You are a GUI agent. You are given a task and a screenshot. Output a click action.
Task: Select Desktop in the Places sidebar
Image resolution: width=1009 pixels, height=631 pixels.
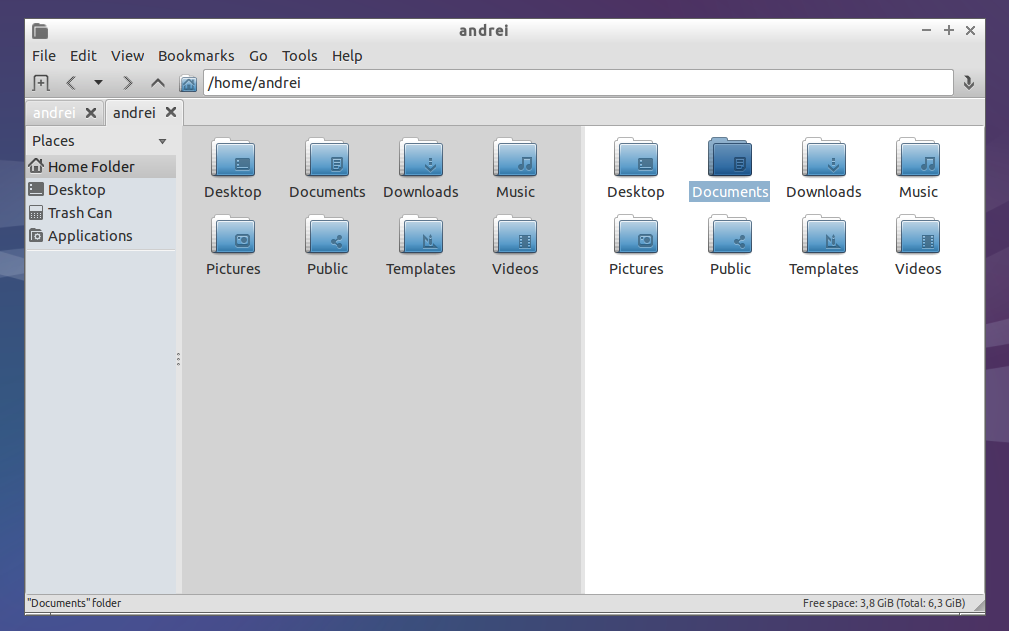(x=101, y=190)
